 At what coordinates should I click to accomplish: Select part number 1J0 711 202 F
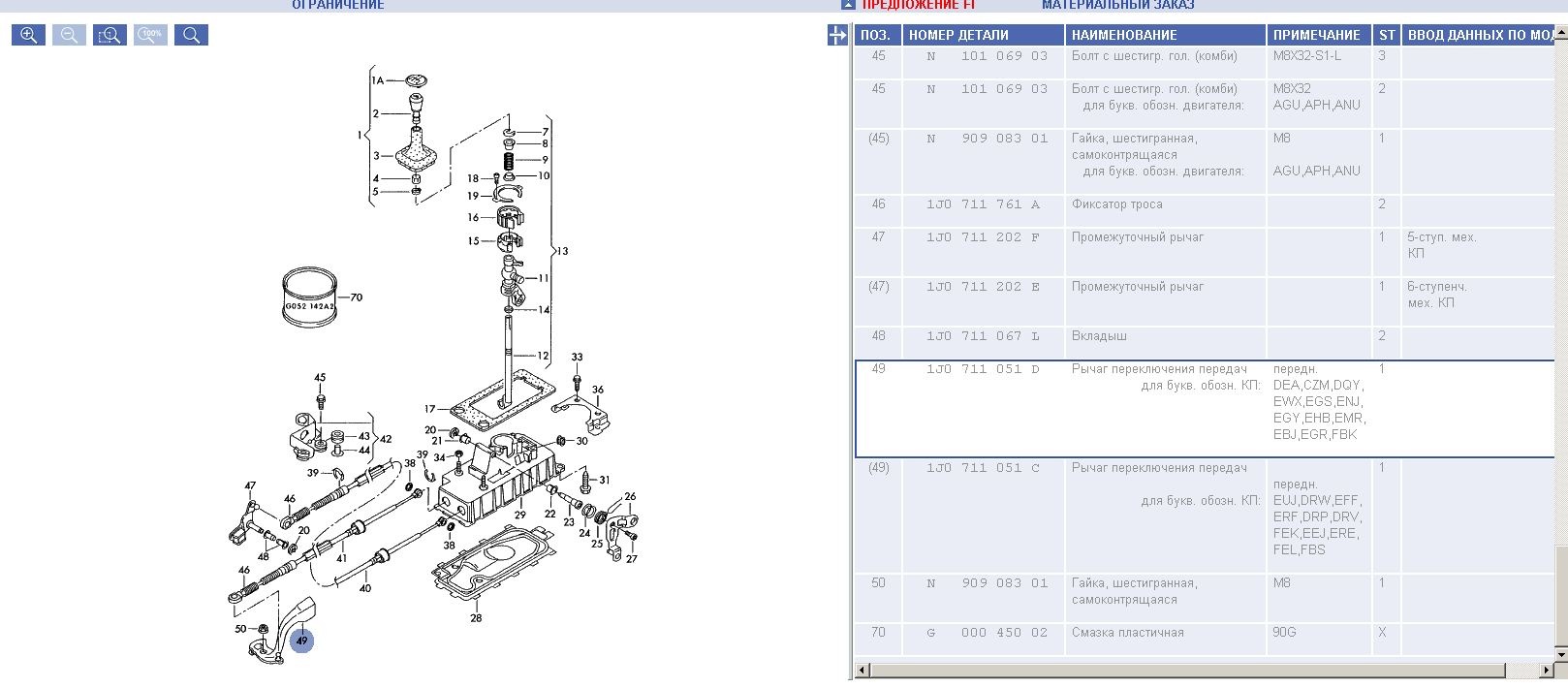983,237
